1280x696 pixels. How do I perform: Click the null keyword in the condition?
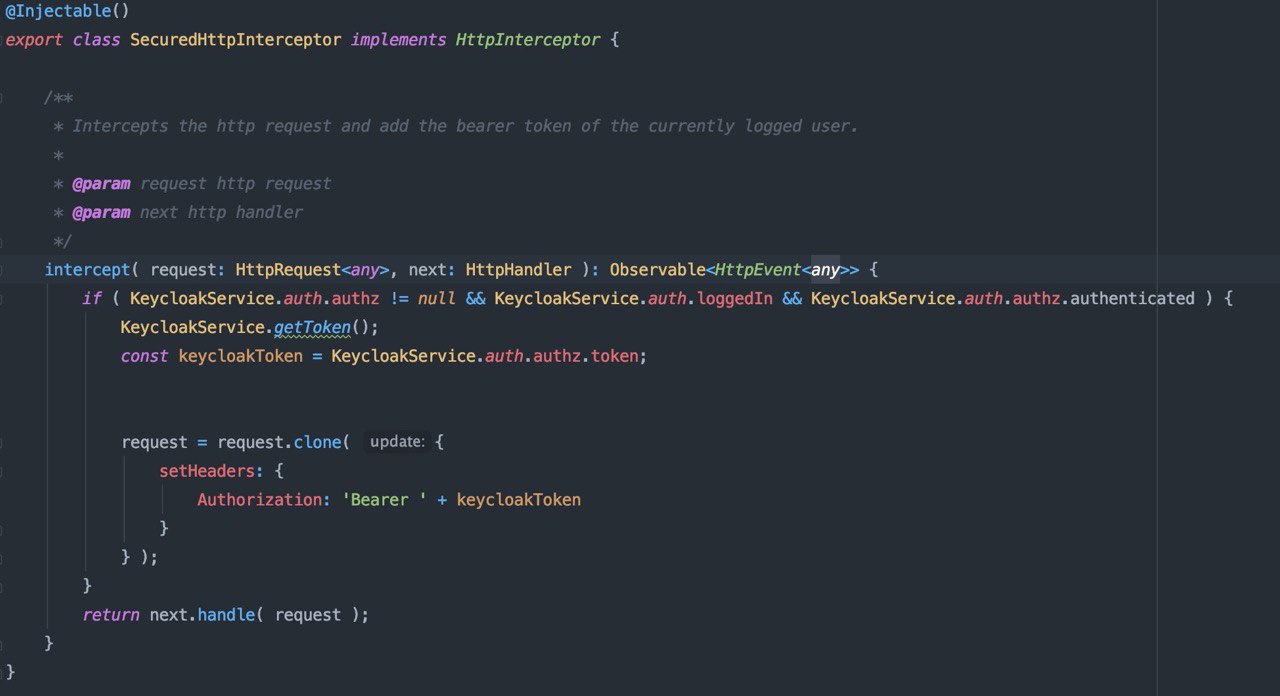click(x=437, y=298)
